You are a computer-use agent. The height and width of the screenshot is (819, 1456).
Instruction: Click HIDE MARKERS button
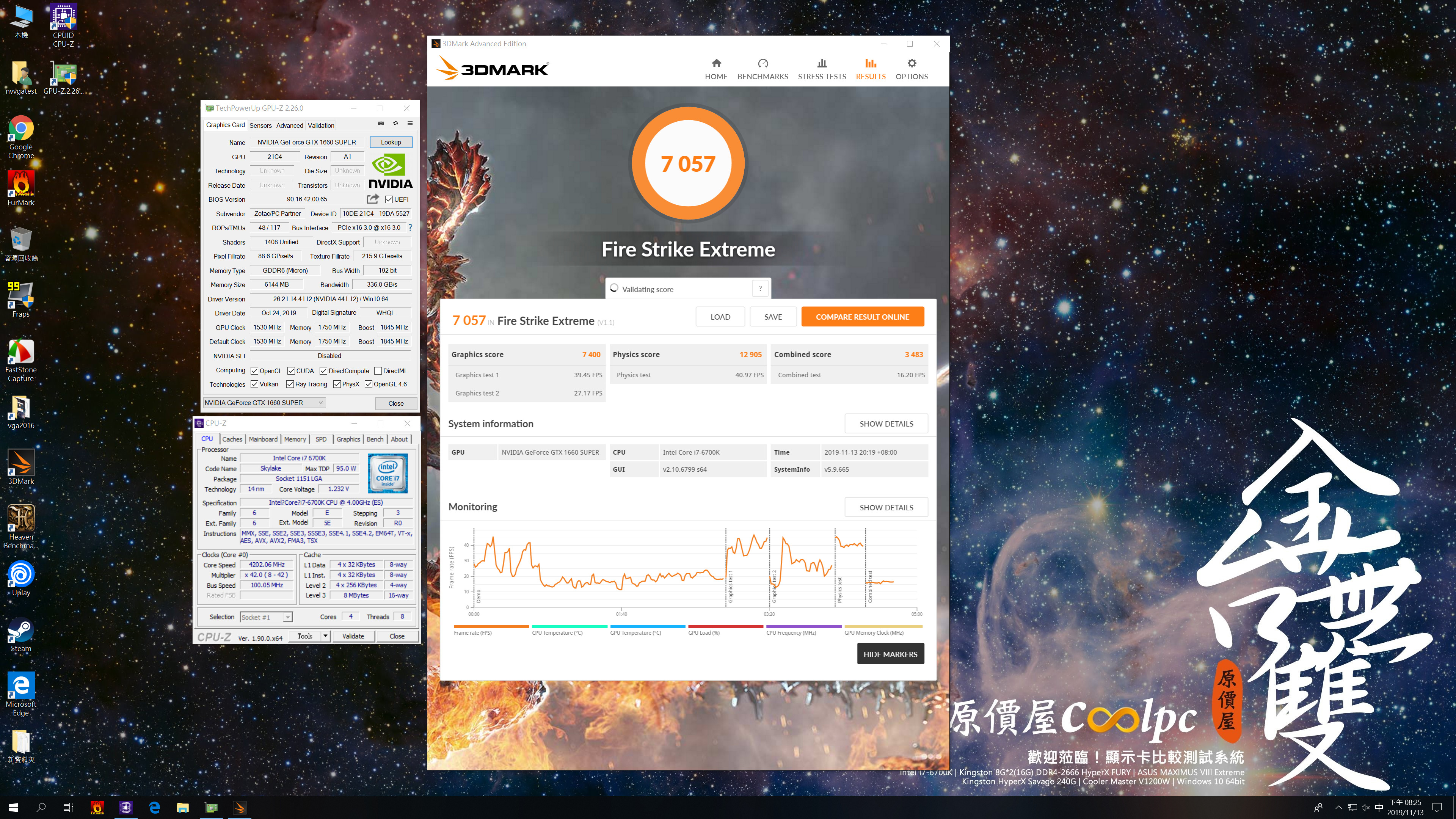(x=890, y=654)
